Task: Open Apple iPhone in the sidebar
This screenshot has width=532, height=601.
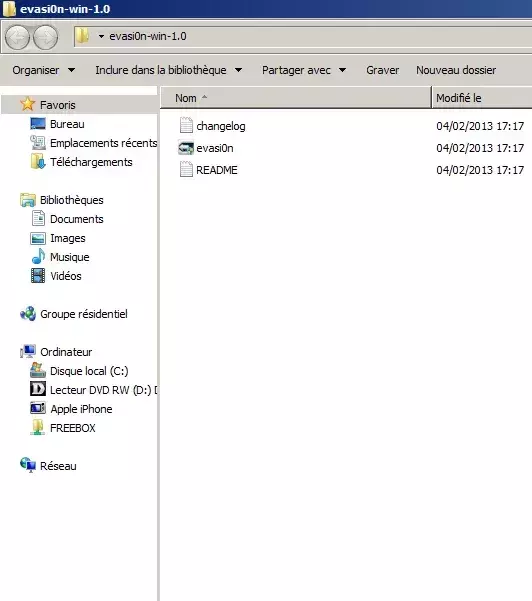Action: [81, 409]
